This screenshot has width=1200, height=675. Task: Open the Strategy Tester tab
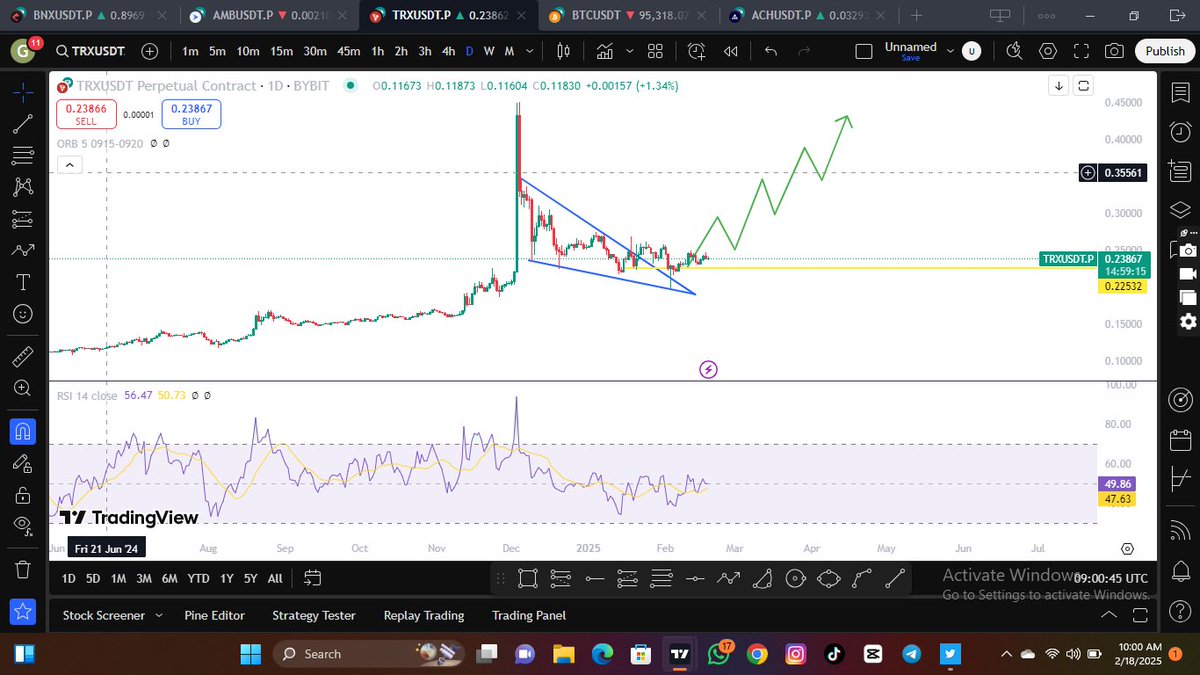coord(314,615)
